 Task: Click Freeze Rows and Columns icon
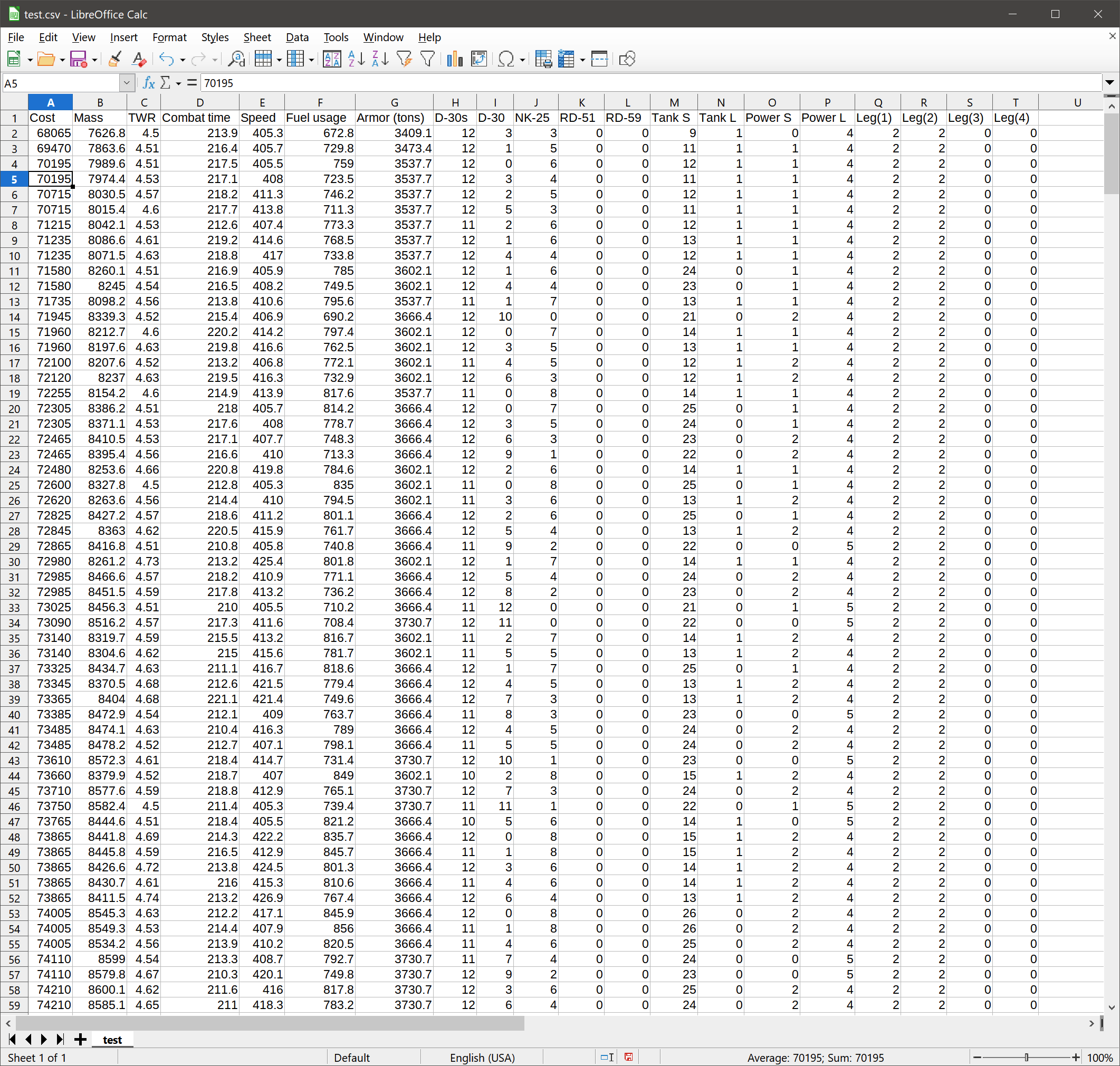click(567, 59)
